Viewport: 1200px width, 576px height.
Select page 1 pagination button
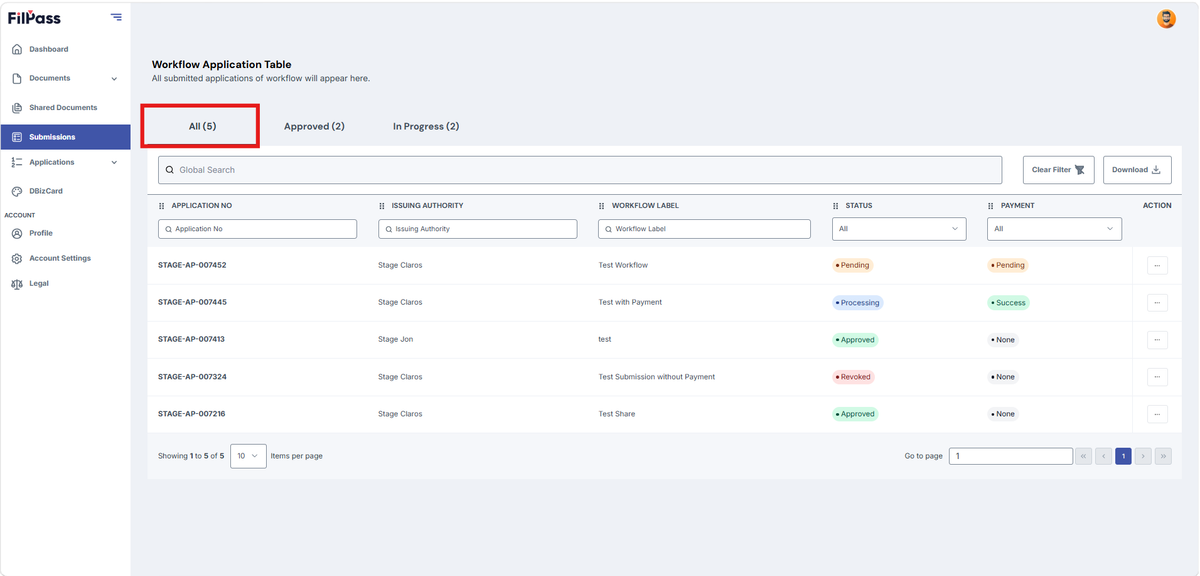(1123, 456)
